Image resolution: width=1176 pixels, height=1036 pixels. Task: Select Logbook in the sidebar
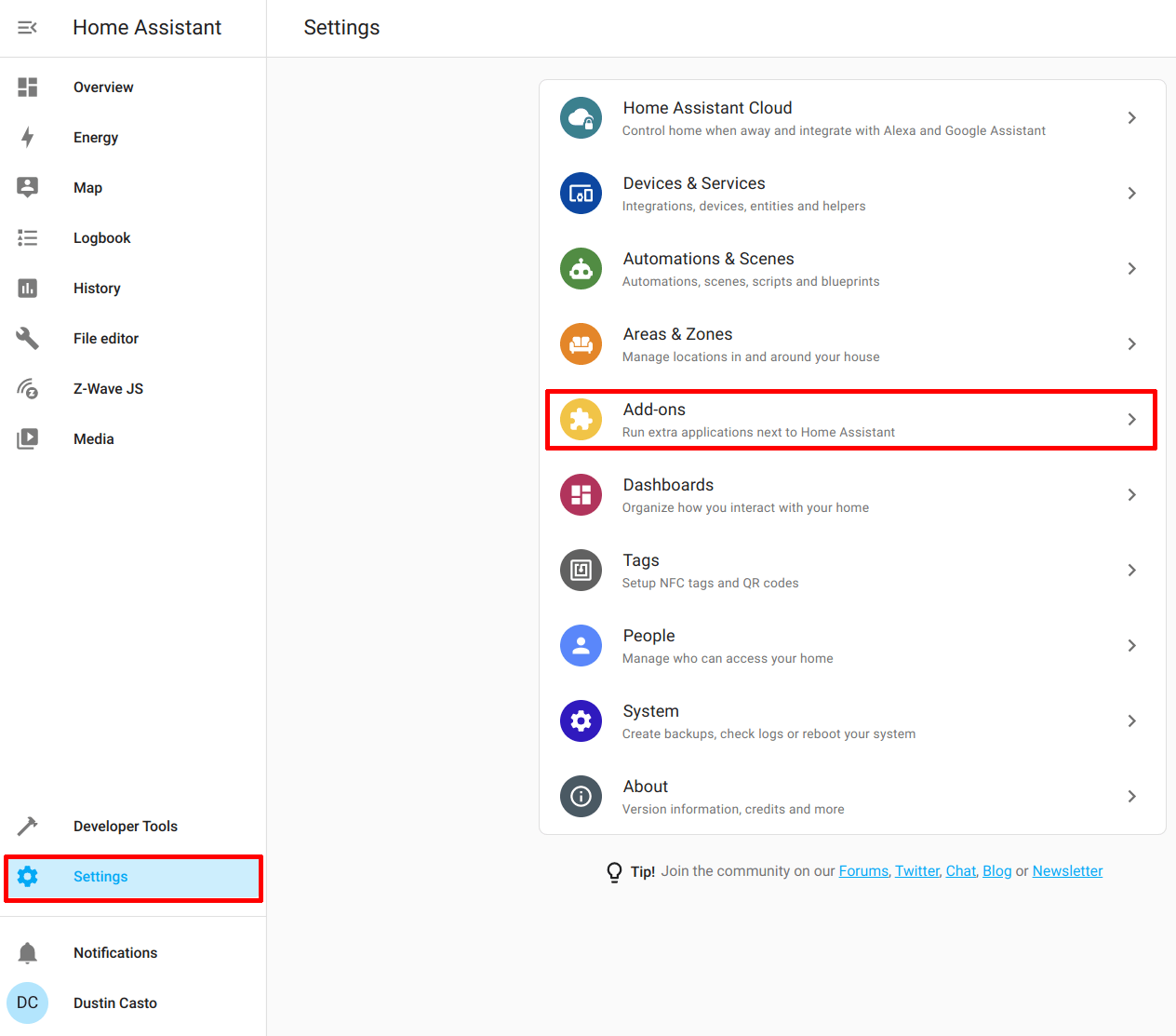click(x=102, y=237)
